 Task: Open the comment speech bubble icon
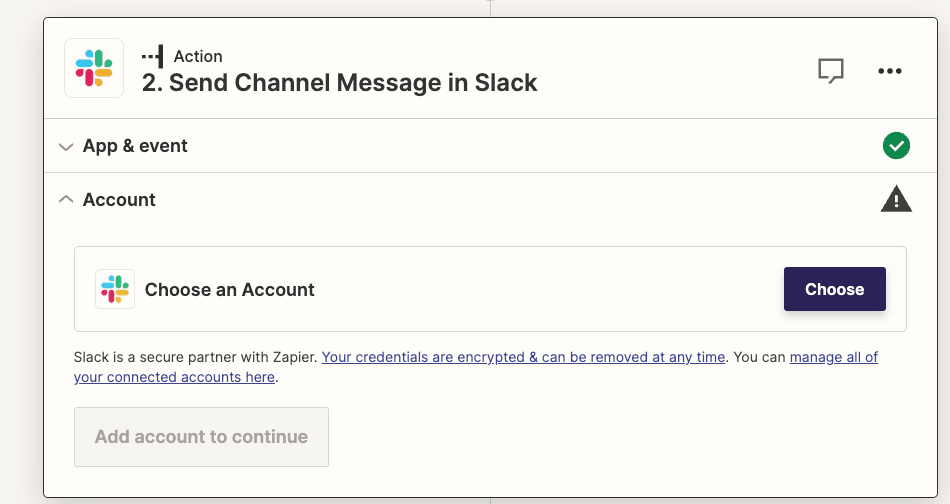click(831, 70)
